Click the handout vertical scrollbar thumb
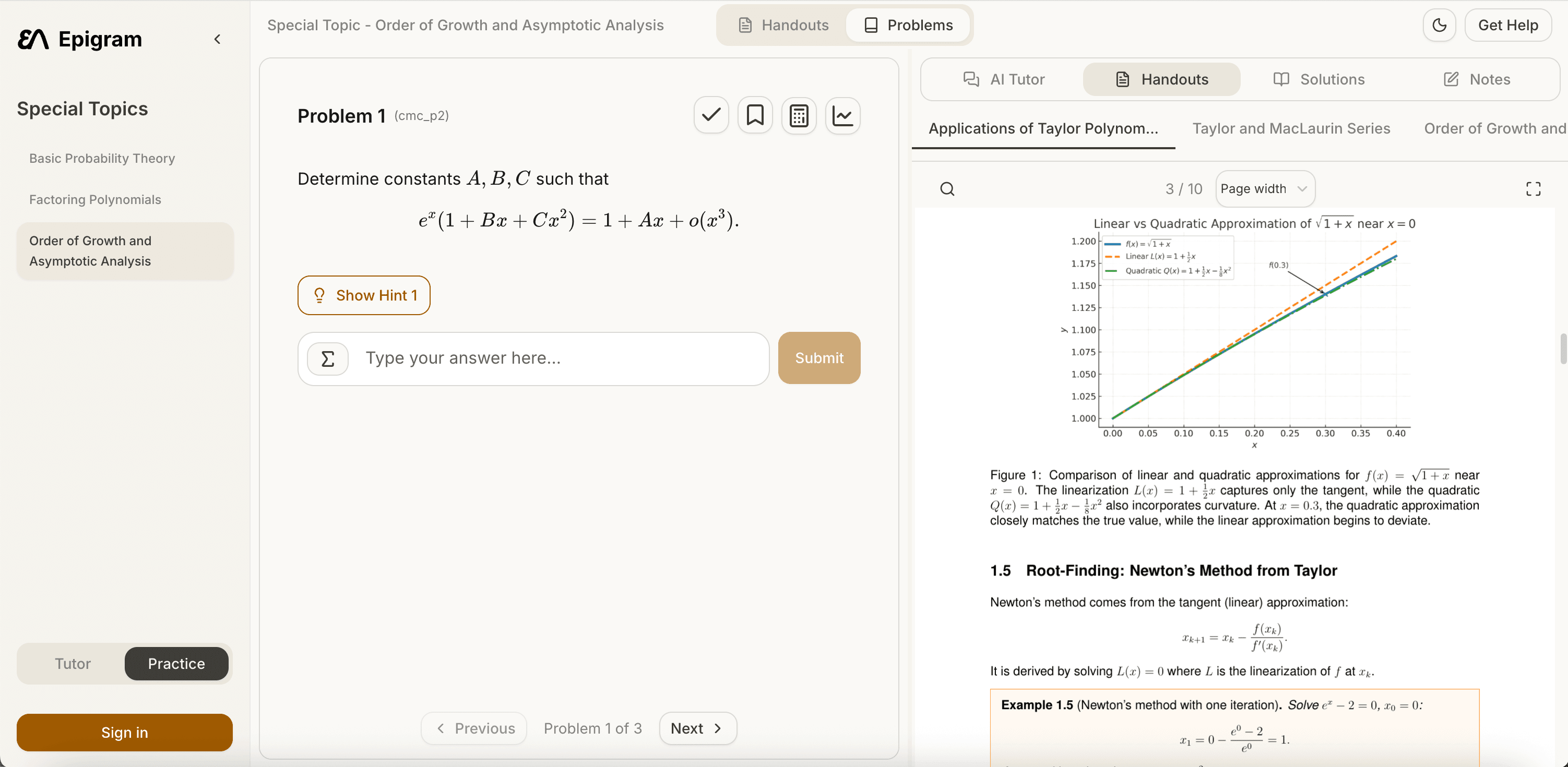Image resolution: width=1568 pixels, height=767 pixels. pos(1563,349)
